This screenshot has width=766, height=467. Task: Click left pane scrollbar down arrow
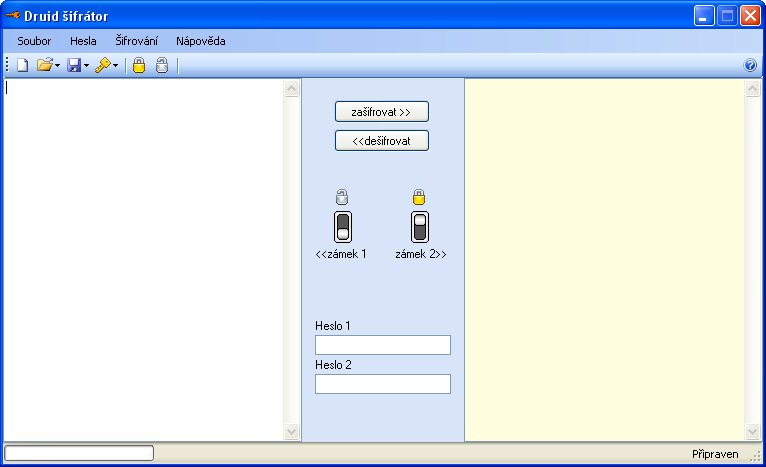[x=291, y=431]
